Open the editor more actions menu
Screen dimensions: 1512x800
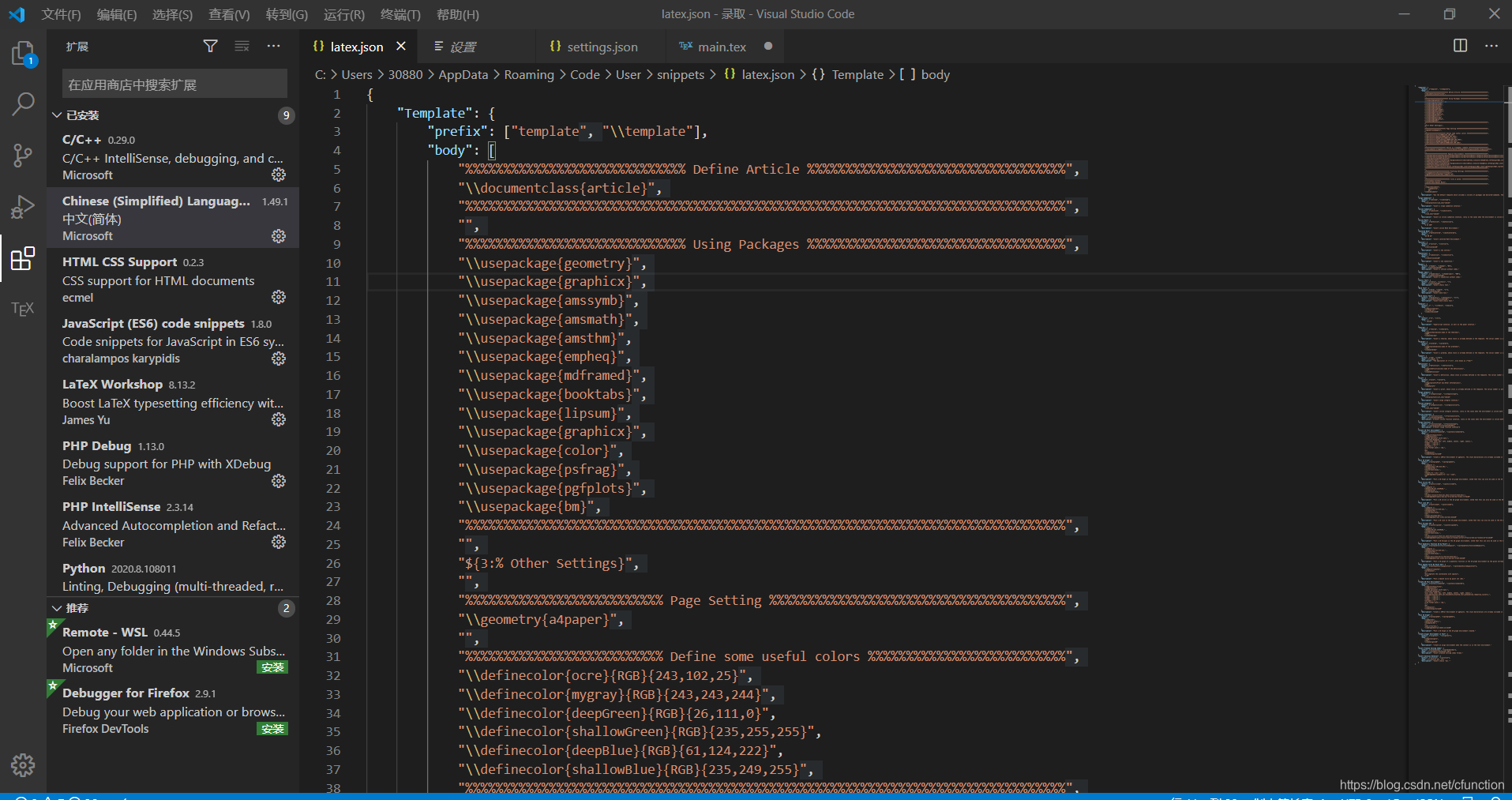coord(1491,46)
